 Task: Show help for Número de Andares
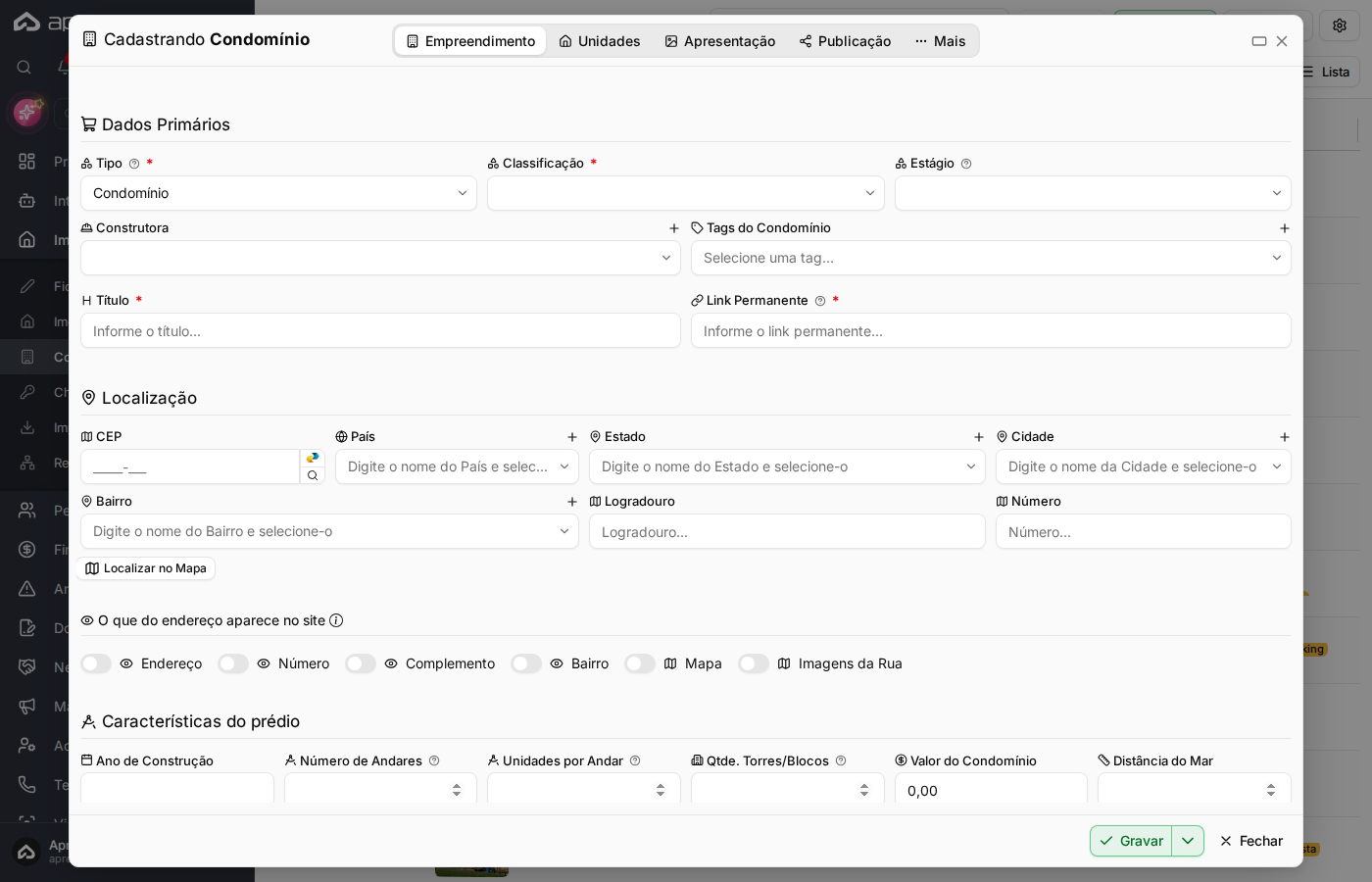[434, 760]
